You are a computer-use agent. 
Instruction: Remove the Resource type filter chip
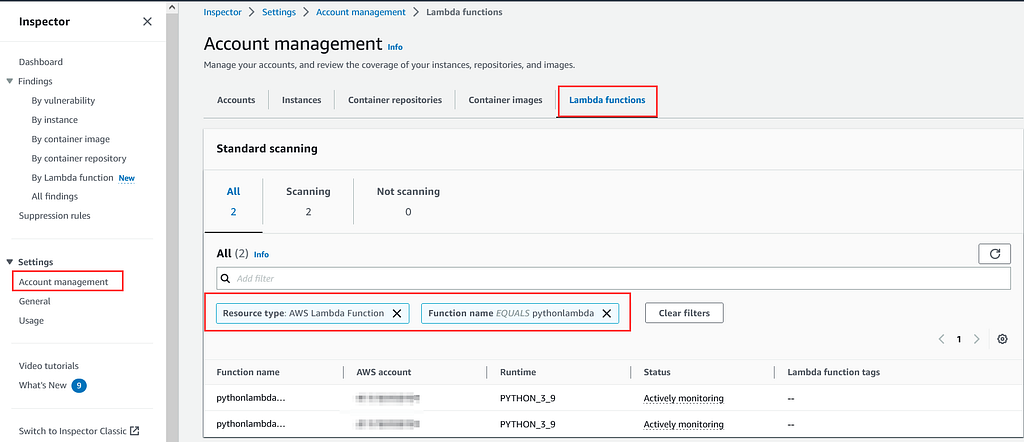[396, 313]
